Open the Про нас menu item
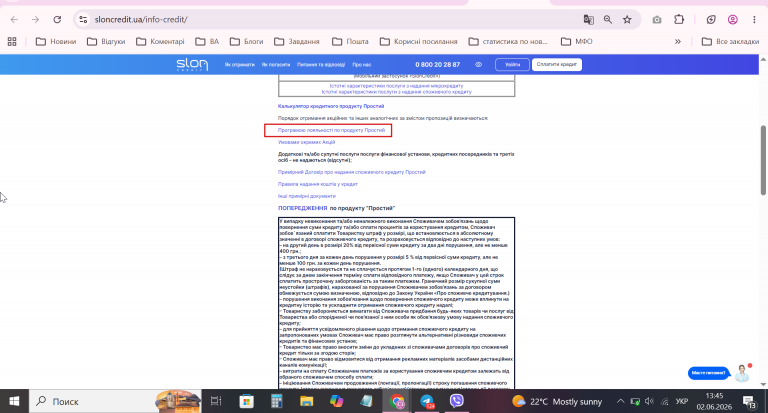The height and width of the screenshot is (413, 768). 361,65
